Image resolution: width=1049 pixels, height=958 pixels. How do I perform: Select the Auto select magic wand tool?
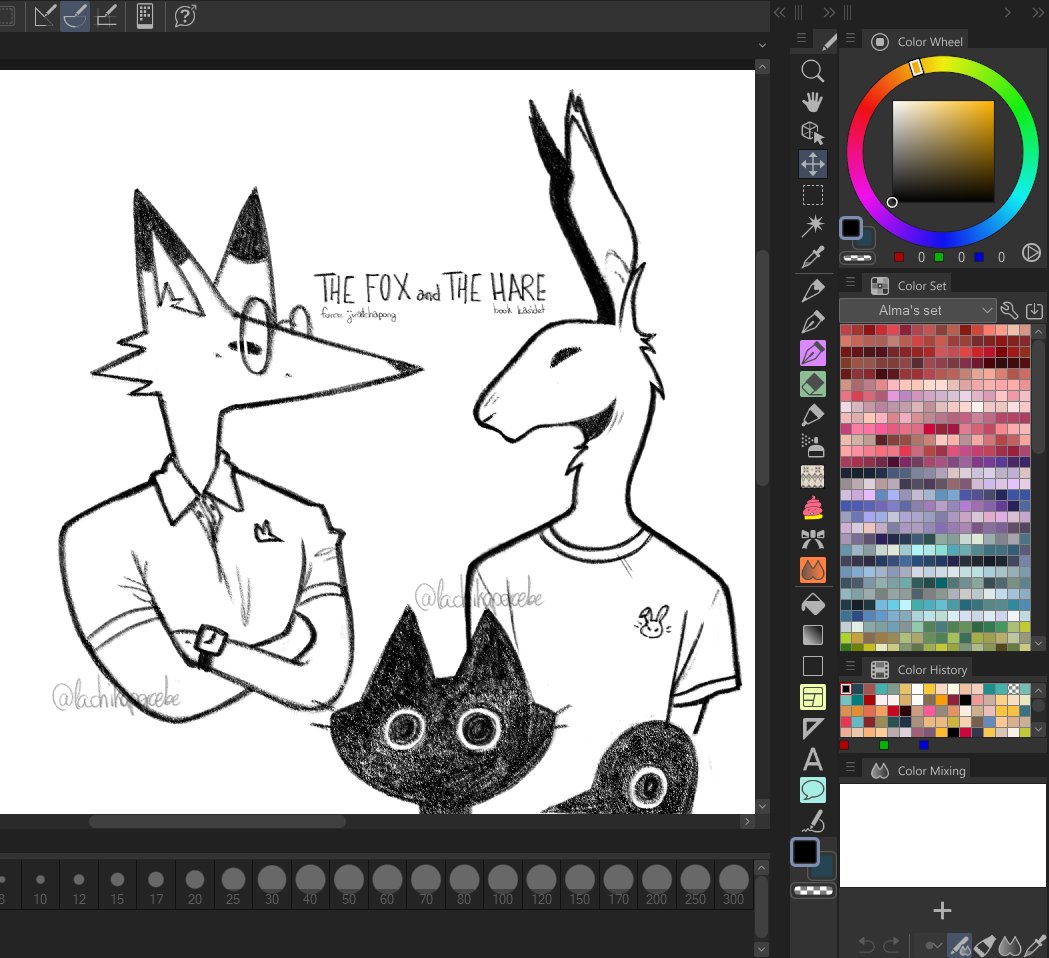812,225
